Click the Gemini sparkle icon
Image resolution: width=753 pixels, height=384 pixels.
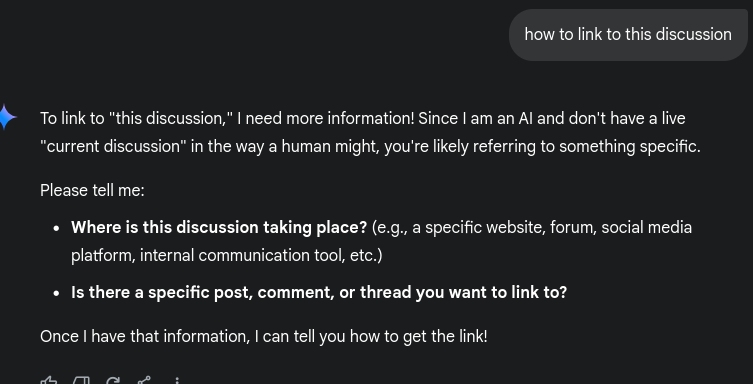[7, 117]
